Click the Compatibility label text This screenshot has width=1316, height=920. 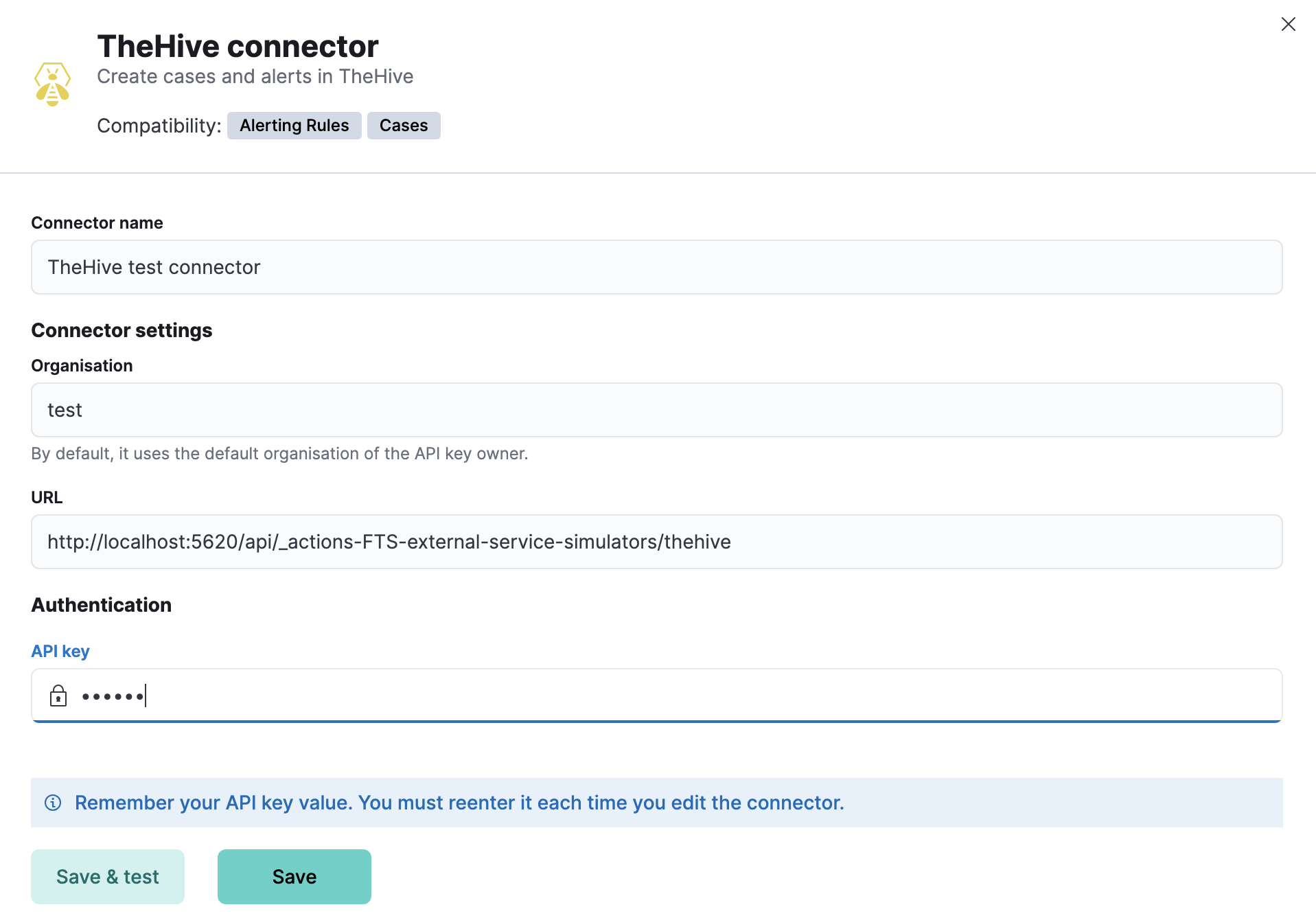(158, 125)
